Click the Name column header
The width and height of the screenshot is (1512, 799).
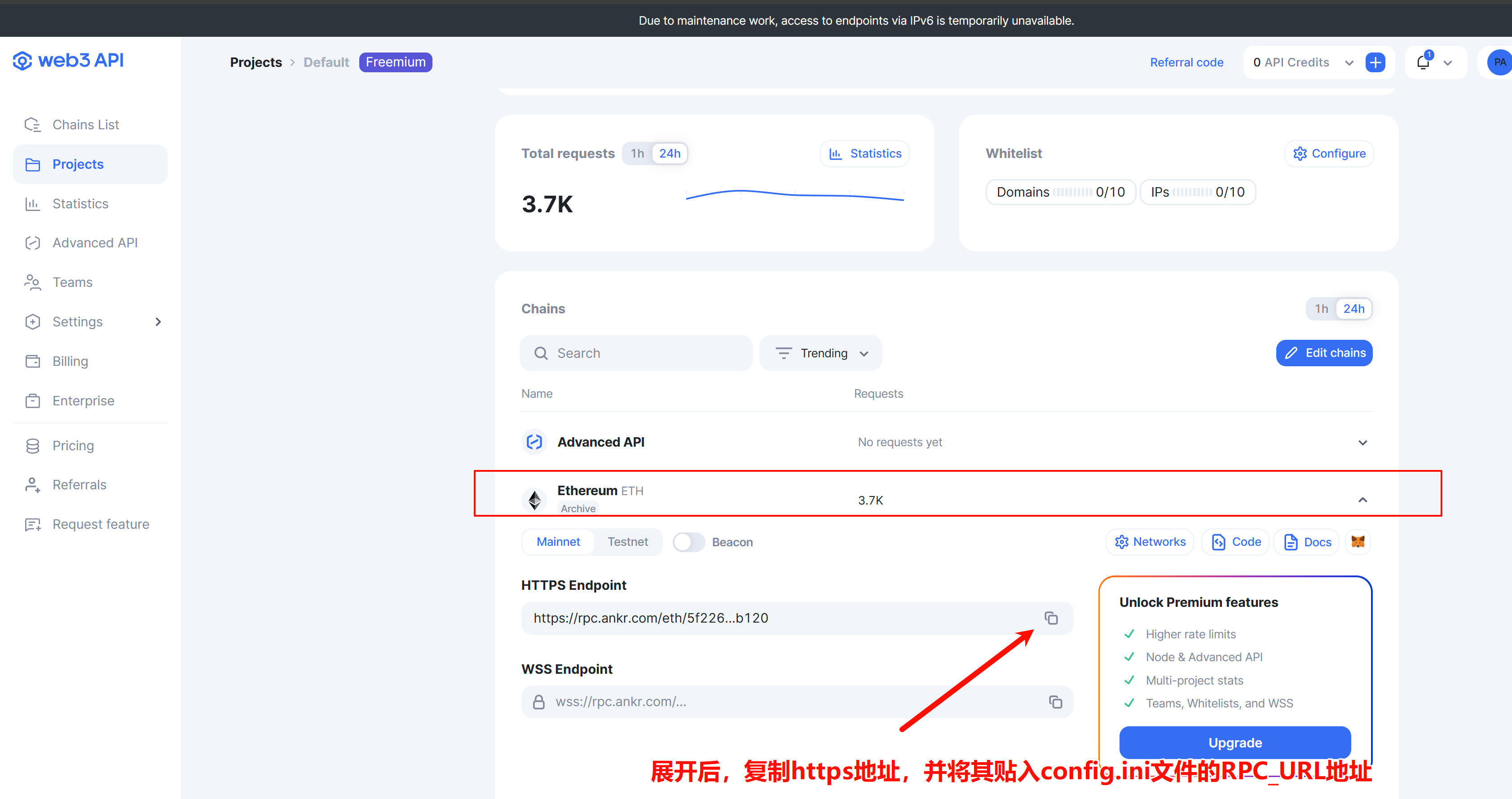537,394
